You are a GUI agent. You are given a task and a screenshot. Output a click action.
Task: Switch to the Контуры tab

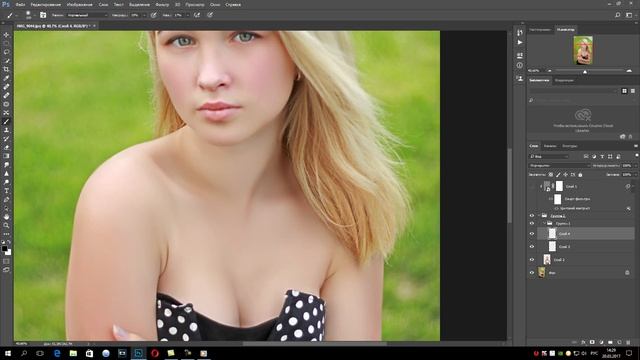tap(570, 146)
